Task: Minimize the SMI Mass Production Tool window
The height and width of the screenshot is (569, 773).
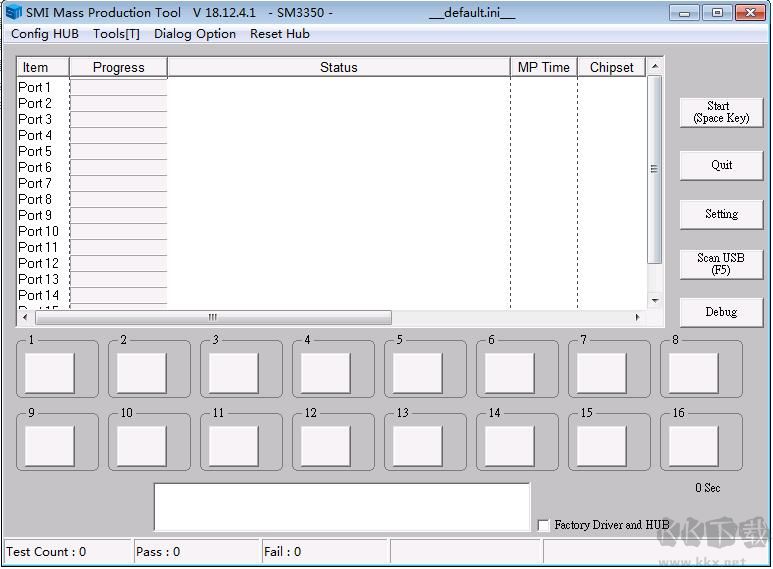Action: tap(684, 13)
